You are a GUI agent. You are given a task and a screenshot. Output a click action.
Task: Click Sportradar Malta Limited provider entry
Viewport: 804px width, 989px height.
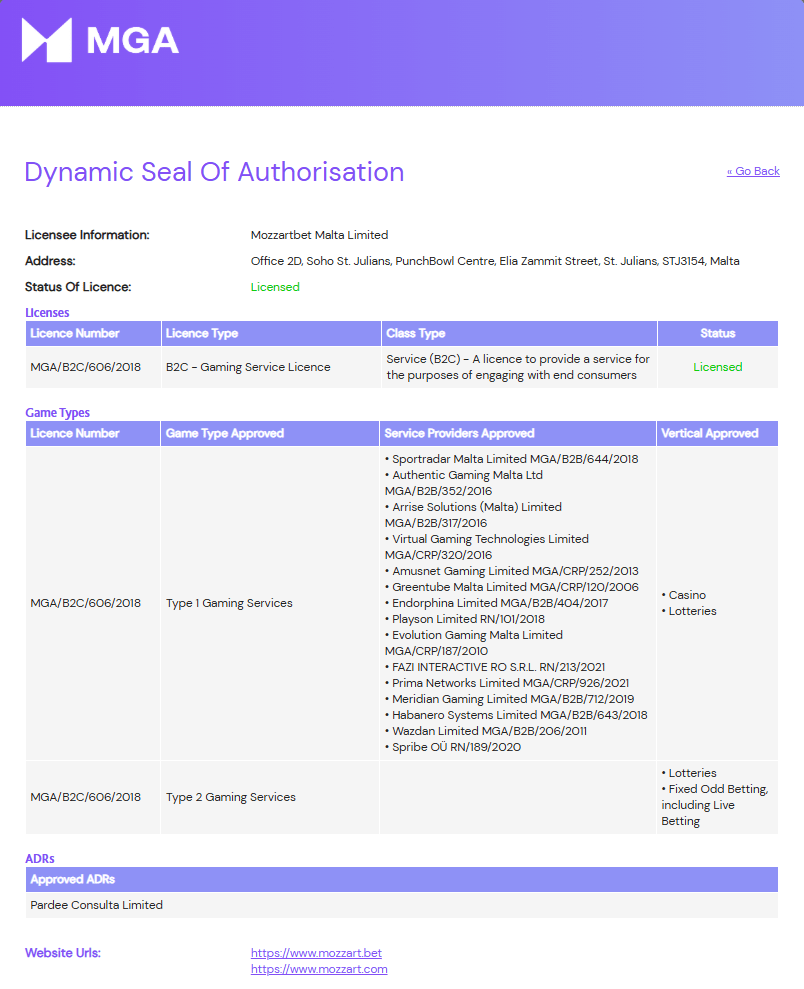click(511, 459)
